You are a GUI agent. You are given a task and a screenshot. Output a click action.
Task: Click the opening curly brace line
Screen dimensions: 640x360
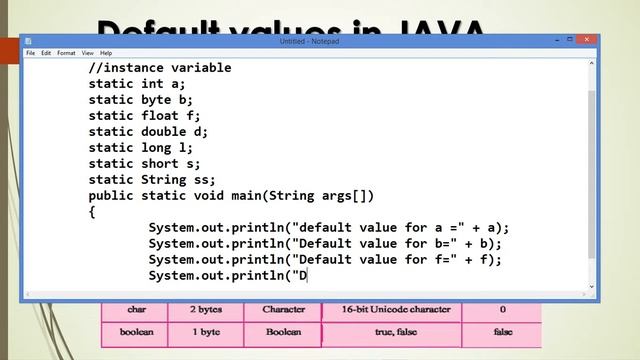(x=92, y=211)
